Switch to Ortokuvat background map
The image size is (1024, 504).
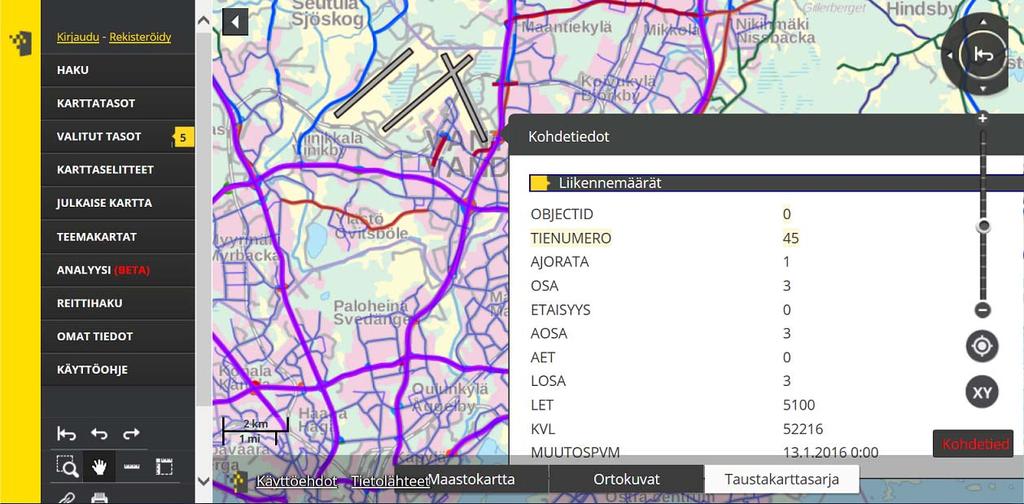627,479
